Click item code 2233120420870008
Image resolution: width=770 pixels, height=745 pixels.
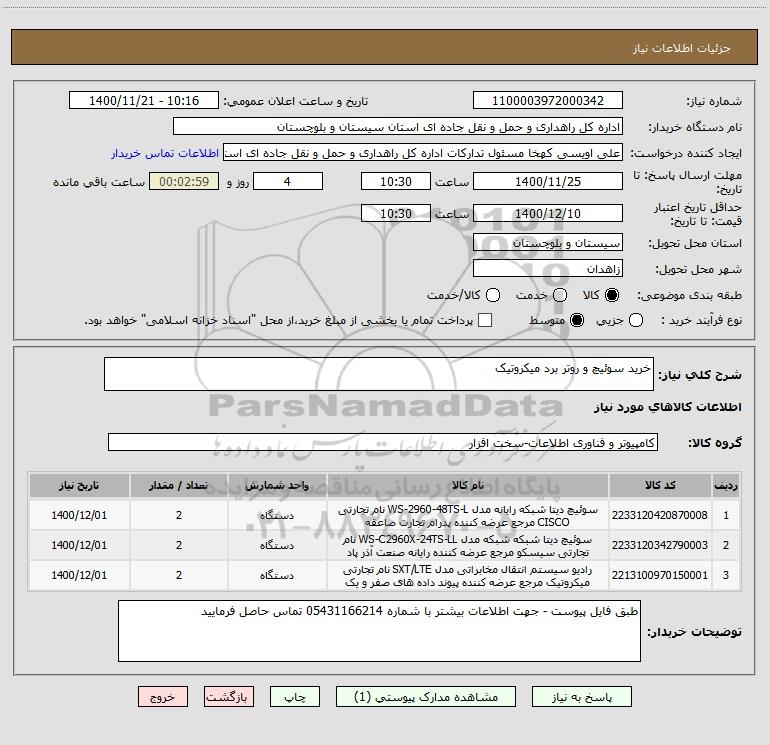(660, 515)
